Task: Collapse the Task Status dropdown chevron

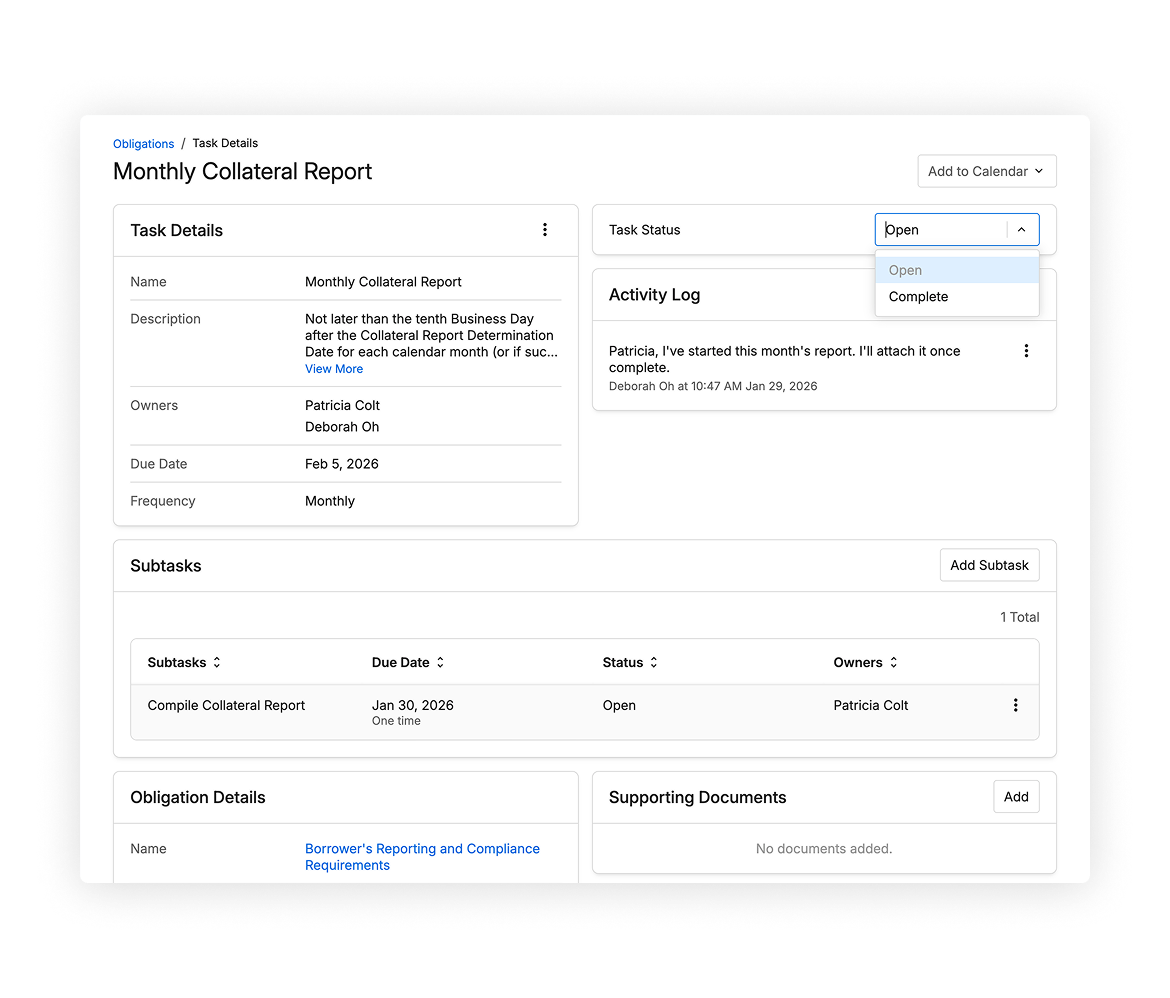Action: [1021, 230]
